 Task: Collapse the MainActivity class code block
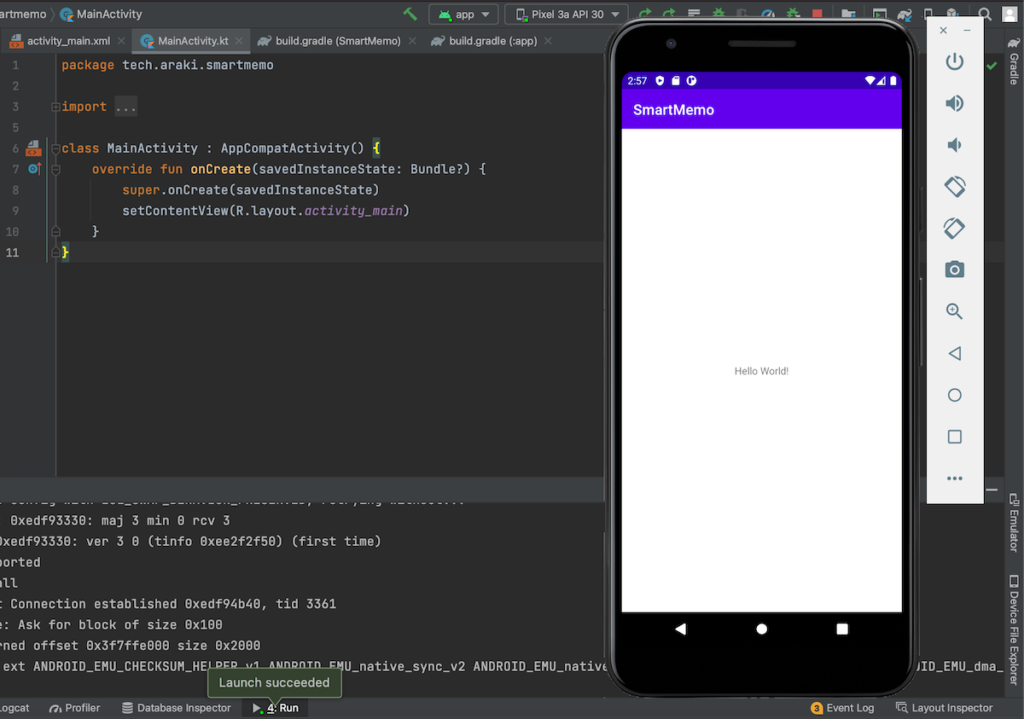[56, 149]
